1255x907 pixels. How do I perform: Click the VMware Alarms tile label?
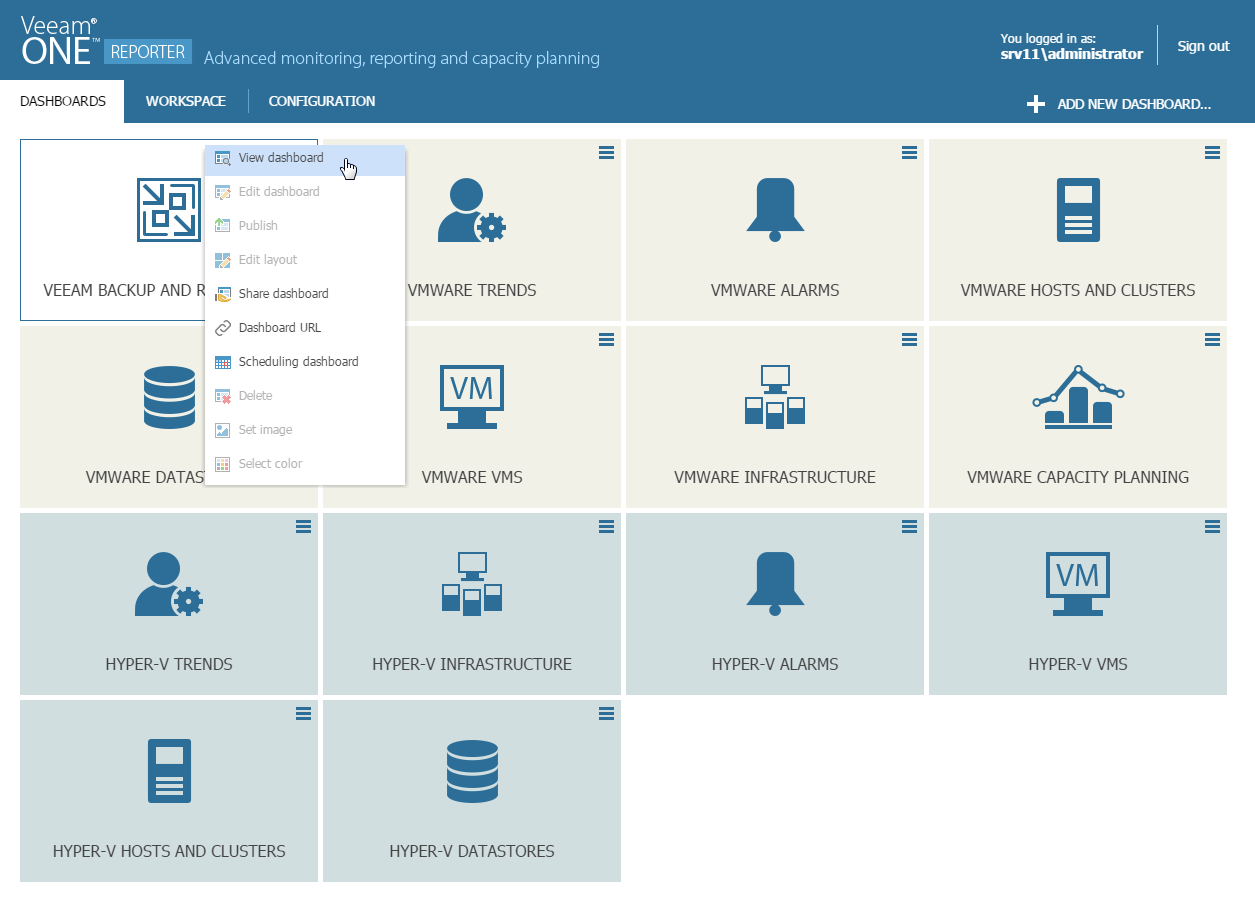(x=775, y=290)
